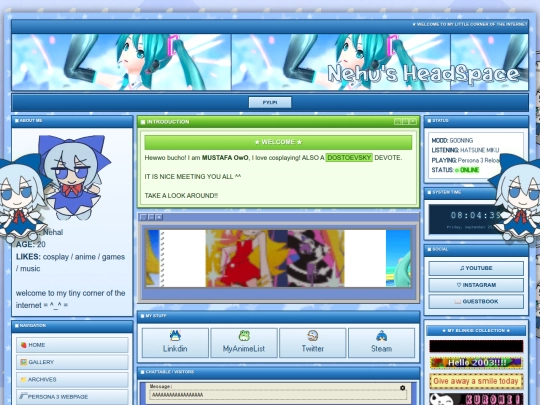Click the Nehu's HeadSpace banner title

point(423,74)
